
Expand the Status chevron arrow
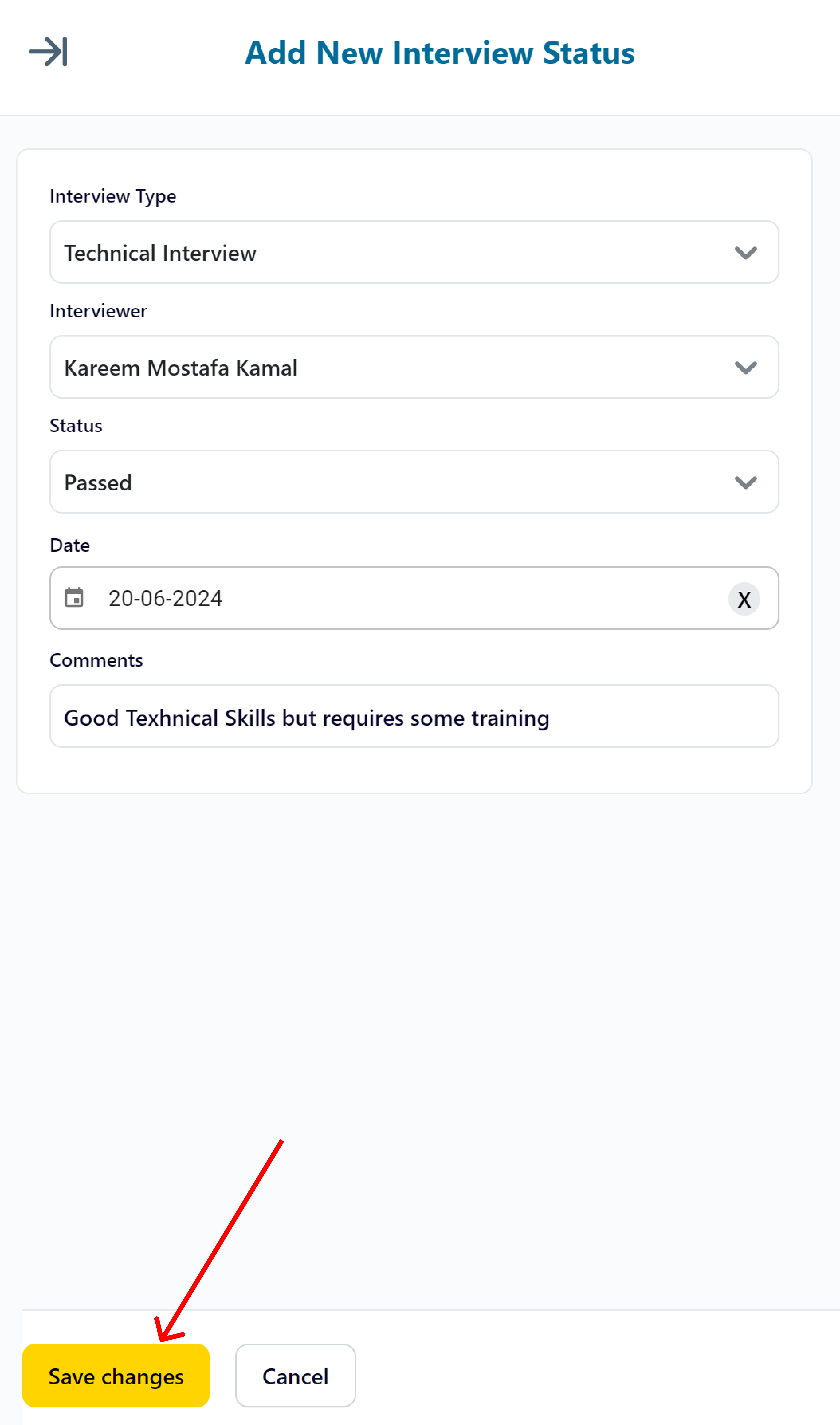(x=746, y=483)
